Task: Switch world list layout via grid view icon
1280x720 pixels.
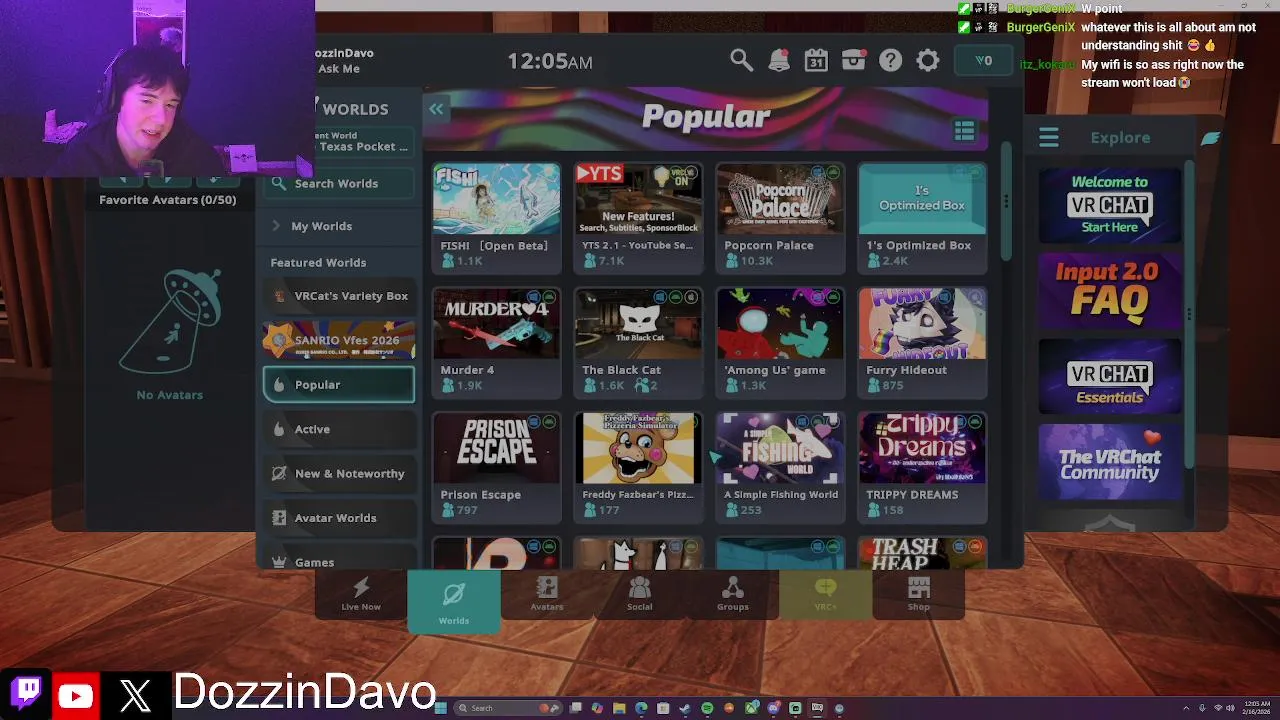Action: click(x=964, y=131)
